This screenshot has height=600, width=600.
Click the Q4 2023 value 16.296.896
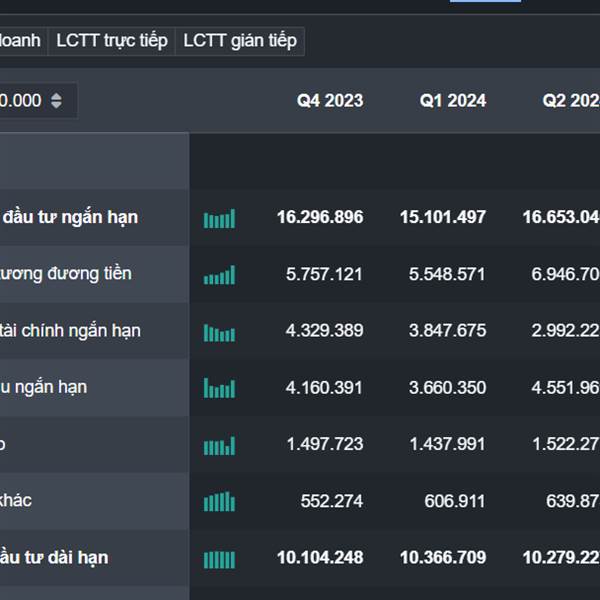(x=320, y=217)
